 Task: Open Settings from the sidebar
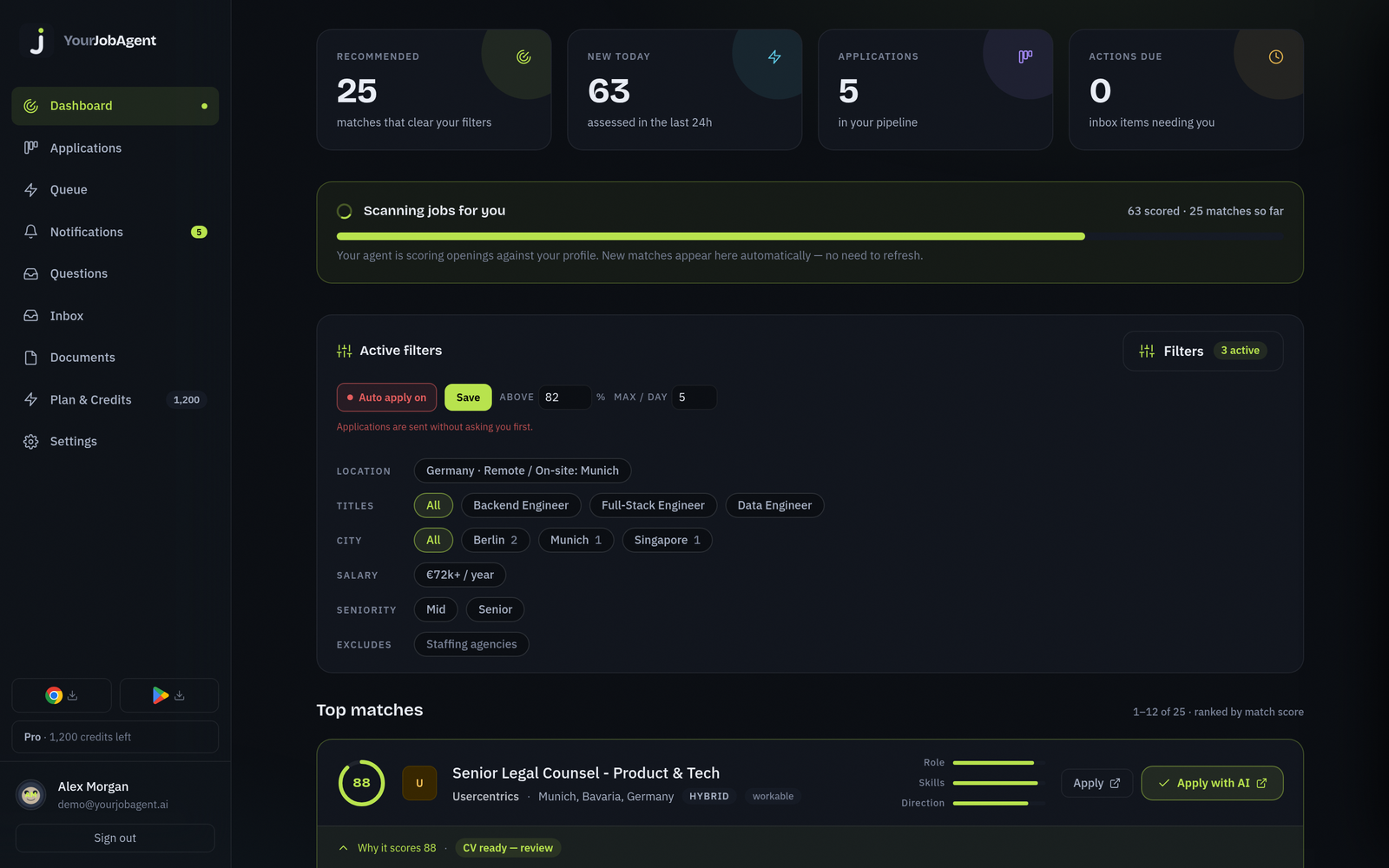(x=115, y=441)
